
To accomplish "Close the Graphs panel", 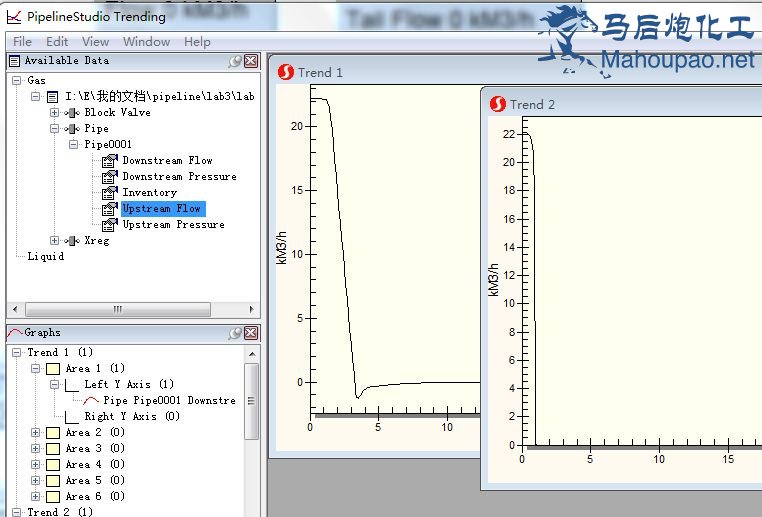I will coord(251,333).
